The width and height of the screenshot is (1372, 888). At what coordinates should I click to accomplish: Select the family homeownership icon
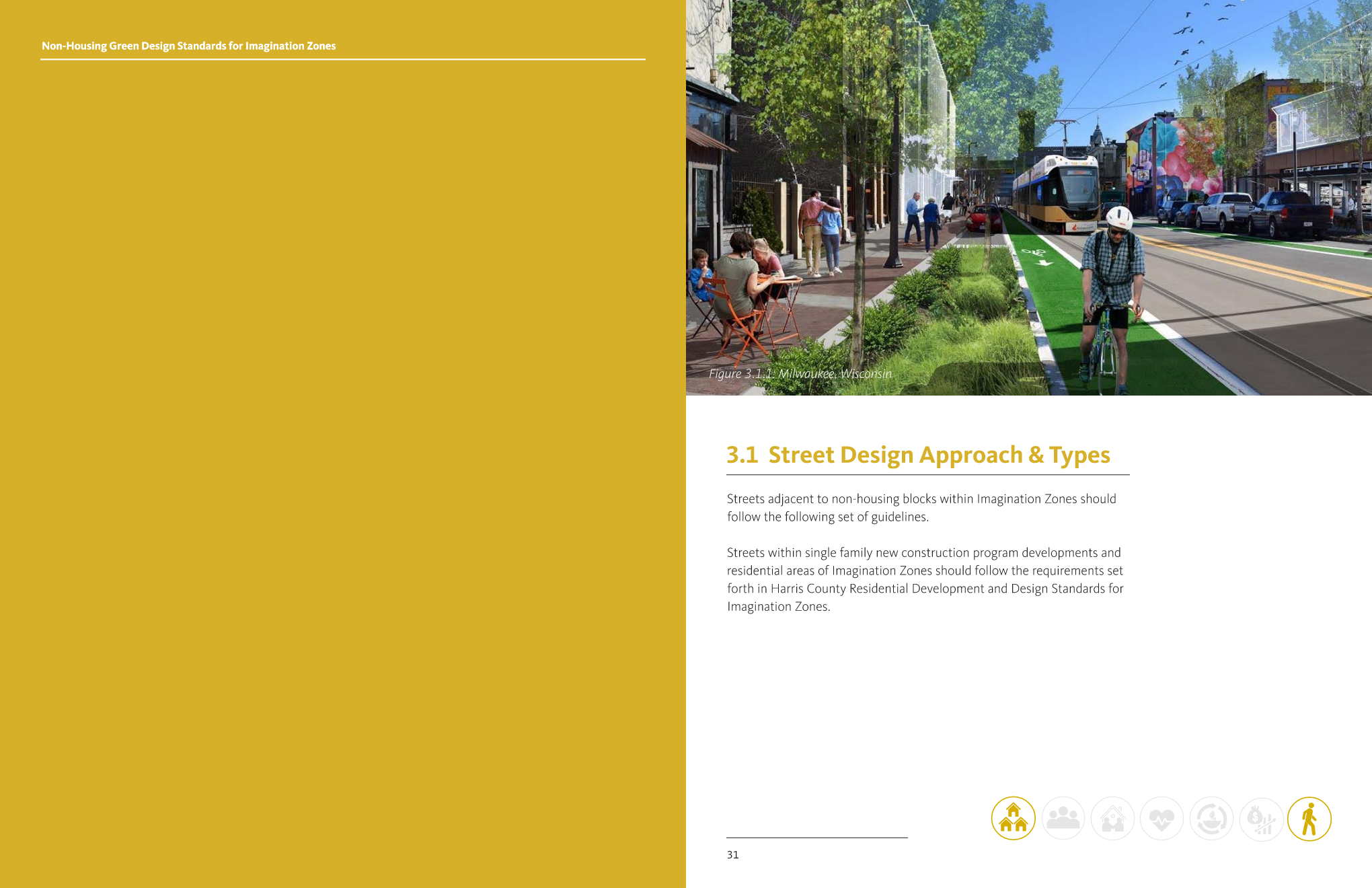point(1112,817)
